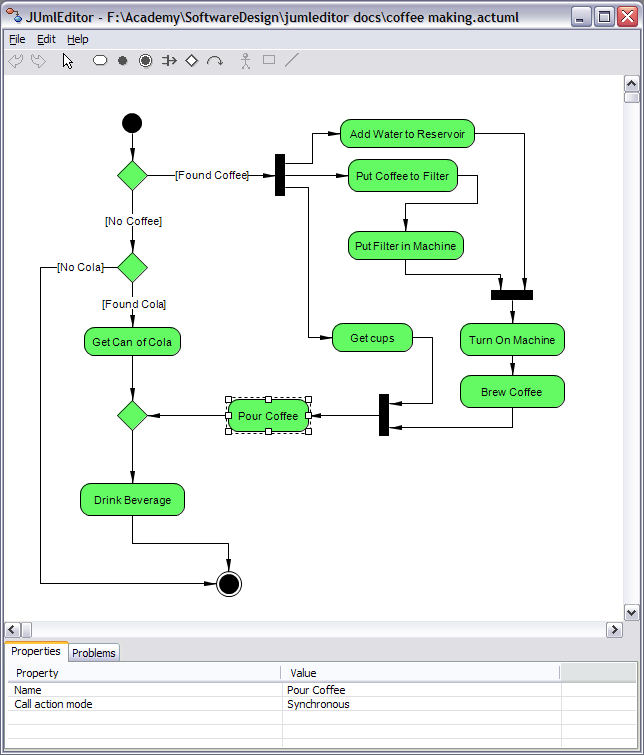Viewport: 644px width, 755px height.
Task: Minimize the JUmlEditor window
Action: 581,17
